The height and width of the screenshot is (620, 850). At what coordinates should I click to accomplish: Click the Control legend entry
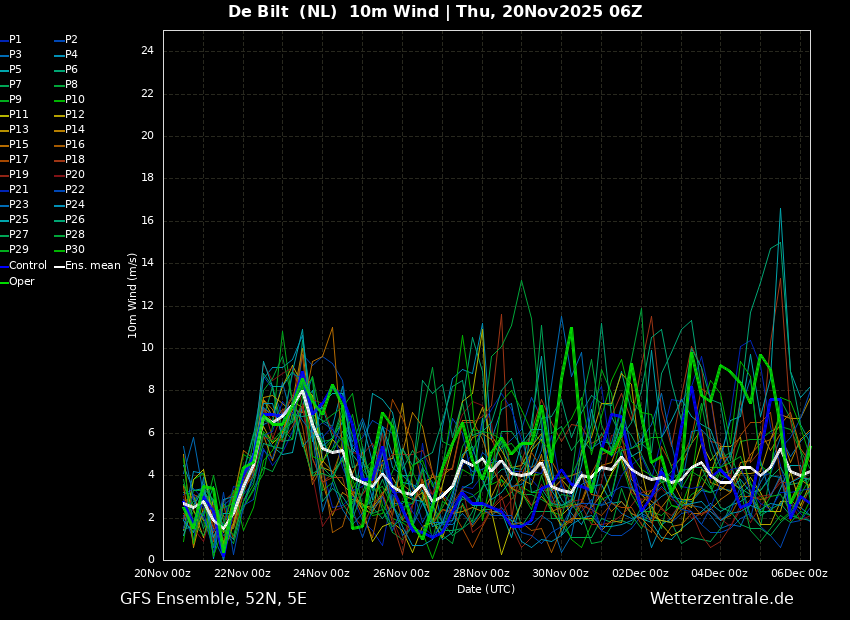(23, 266)
